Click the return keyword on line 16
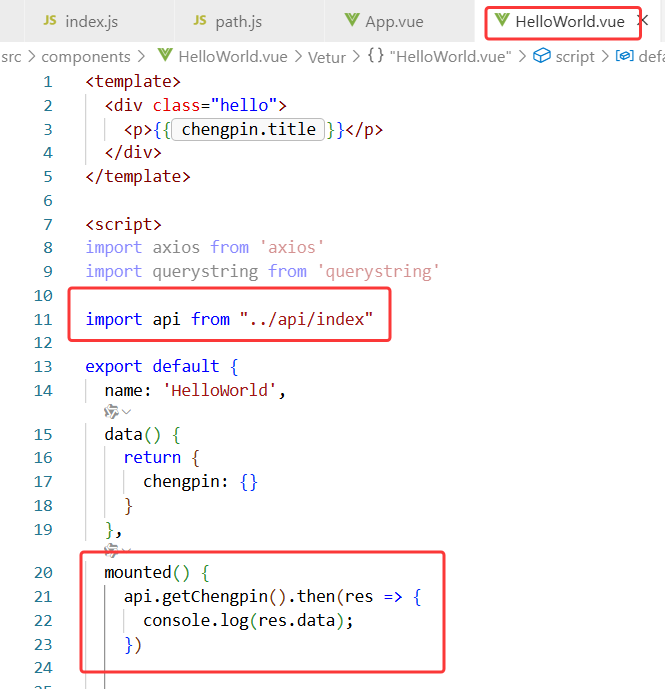 (152, 458)
